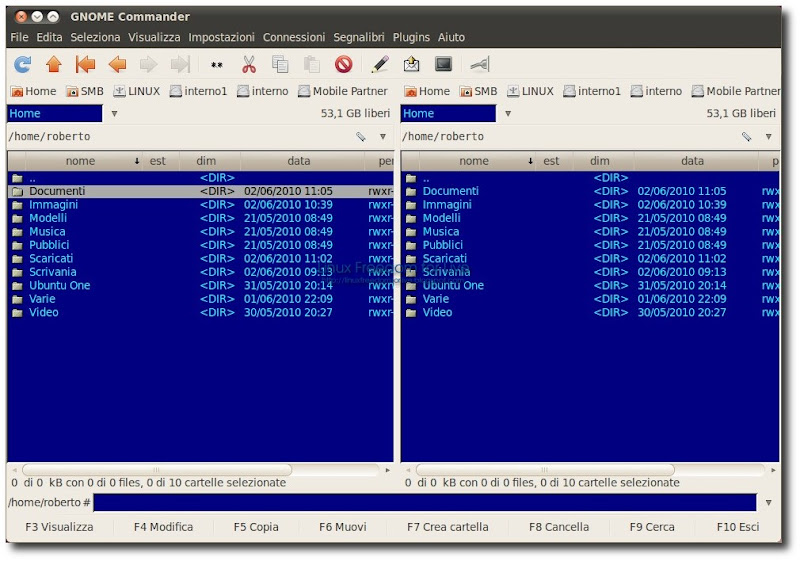Open the Connessioni menu
Viewport: 800px width, 561px height.
[x=294, y=37]
